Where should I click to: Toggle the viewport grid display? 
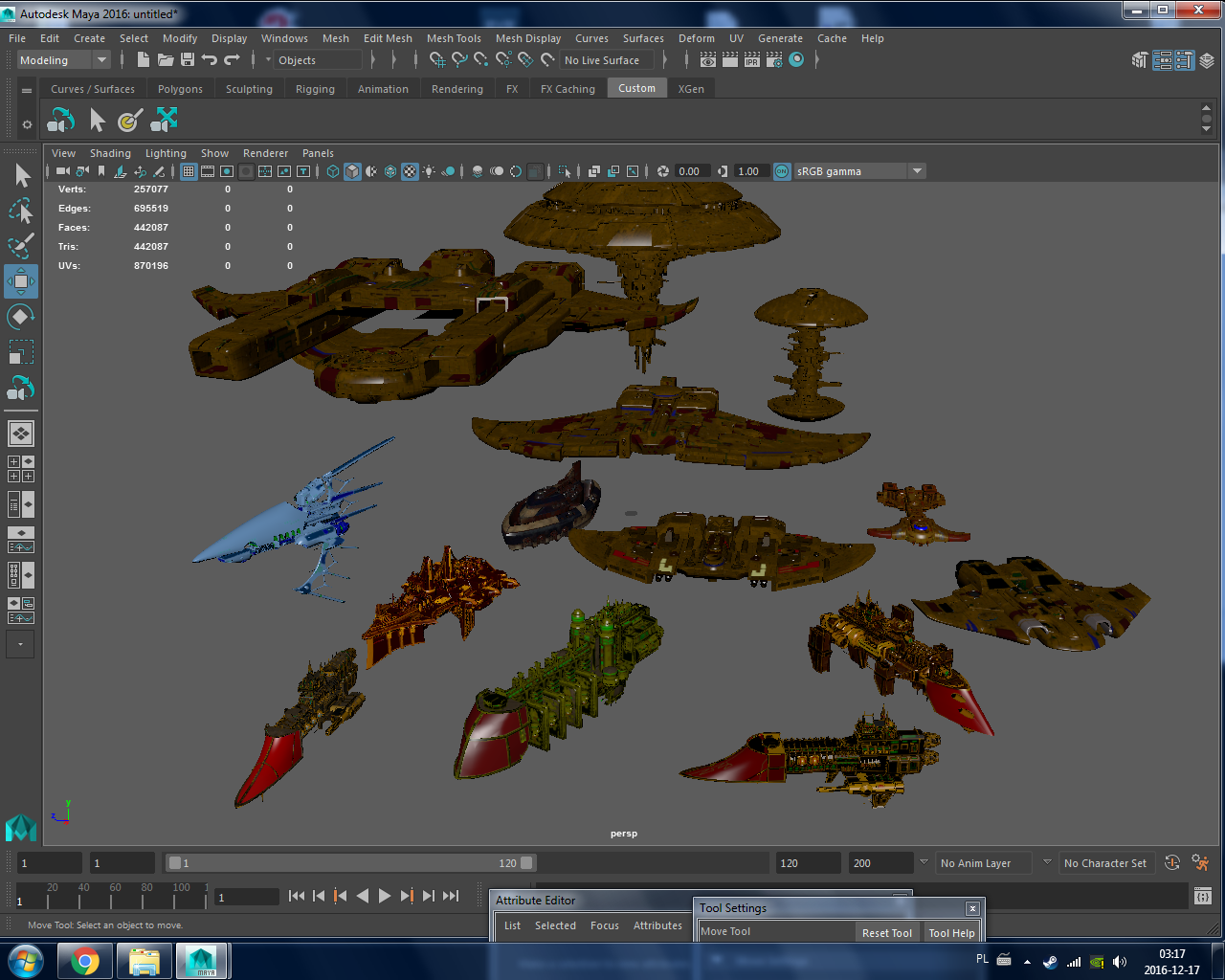coord(189,170)
